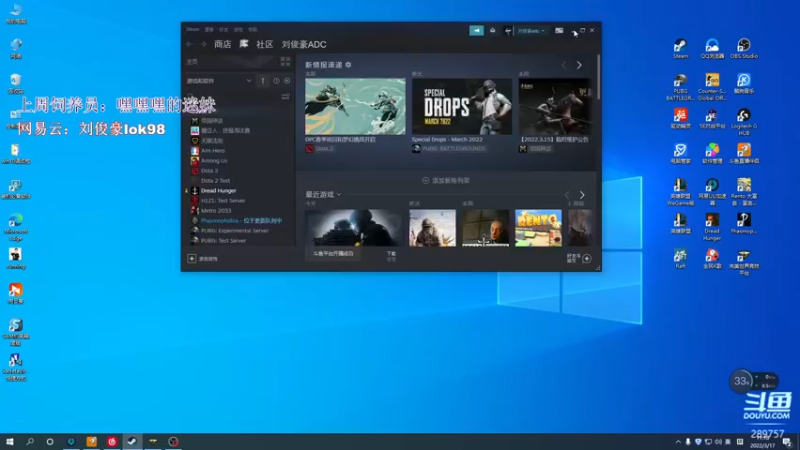Click the user avatar in Steam's title bar
The image size is (800, 450).
[x=508, y=31]
